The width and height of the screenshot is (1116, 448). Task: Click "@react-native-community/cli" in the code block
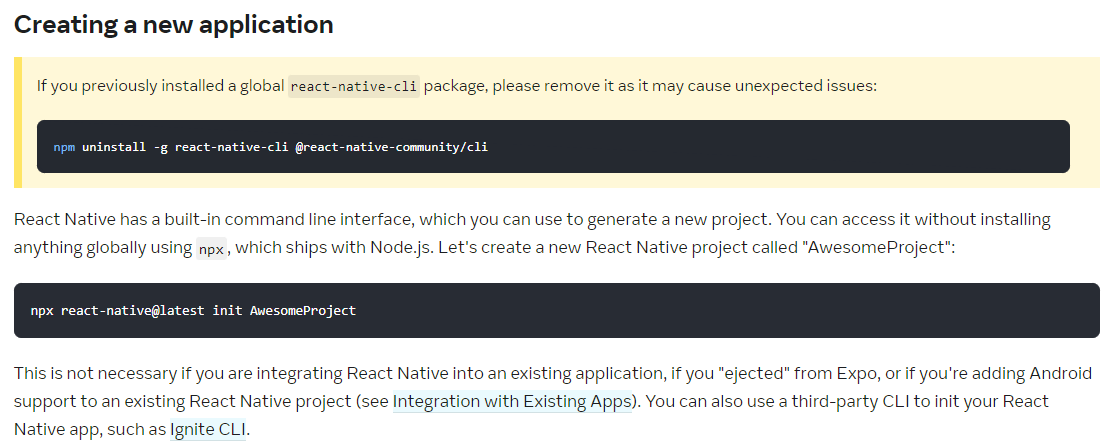click(391, 147)
